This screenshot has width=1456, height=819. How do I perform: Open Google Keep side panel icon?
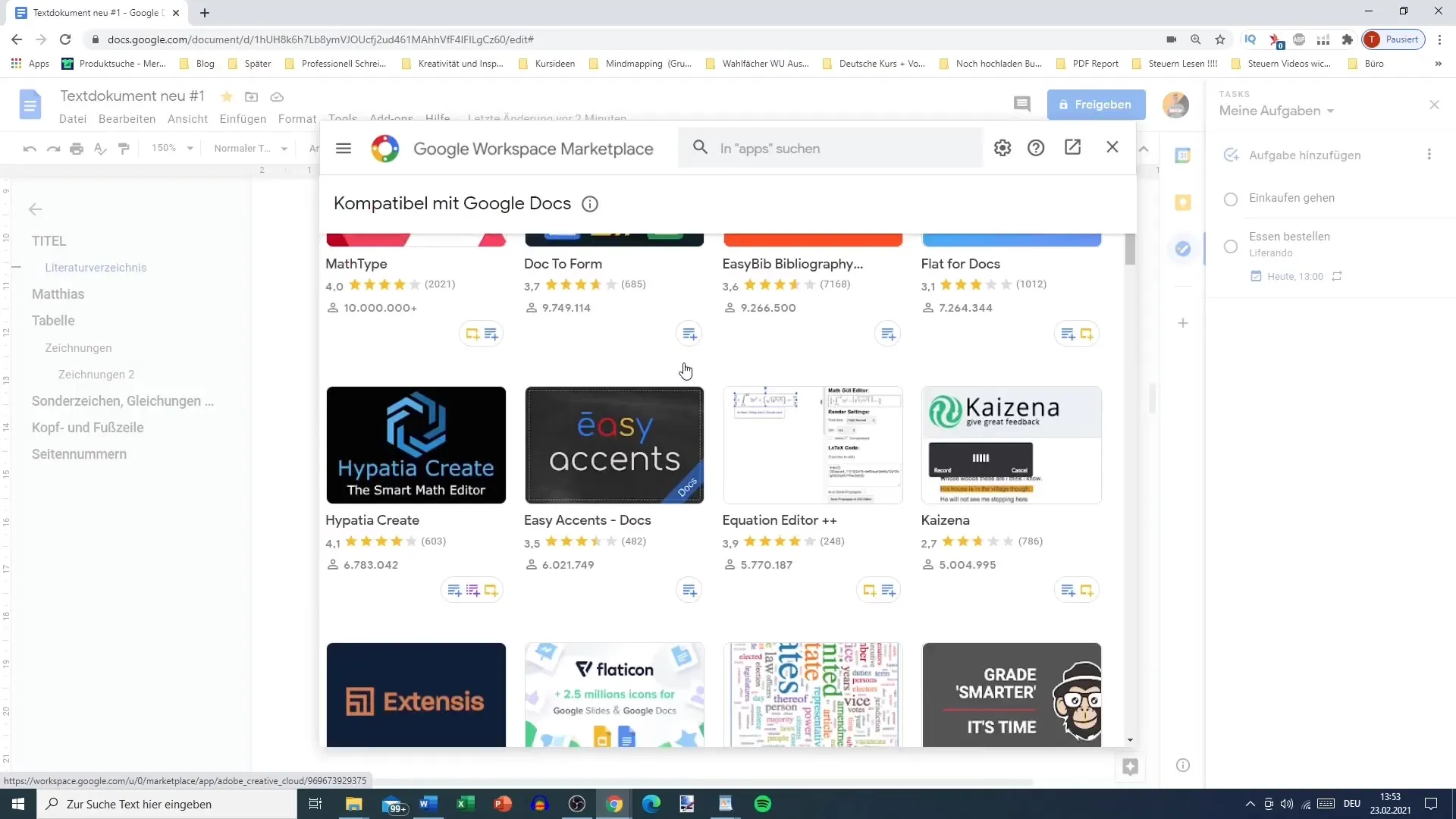[1182, 202]
